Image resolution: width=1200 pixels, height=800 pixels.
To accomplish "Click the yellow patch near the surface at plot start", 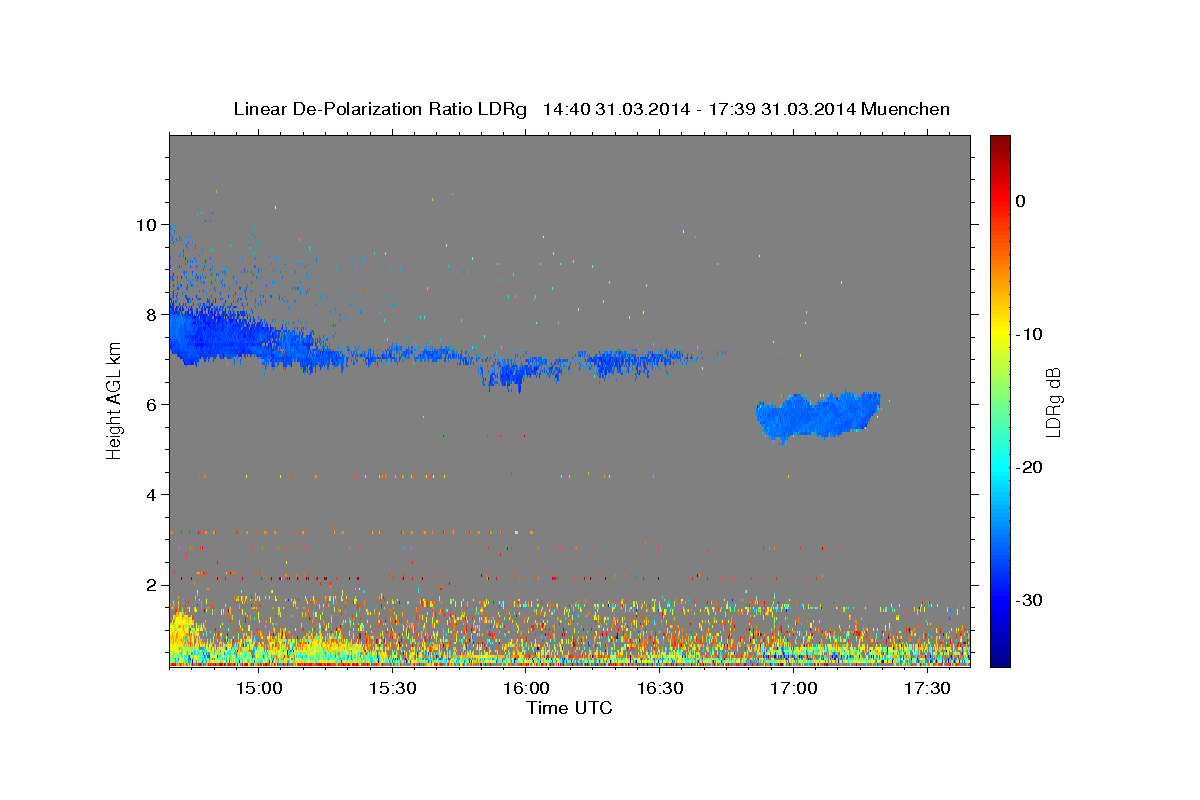I will coord(182,635).
